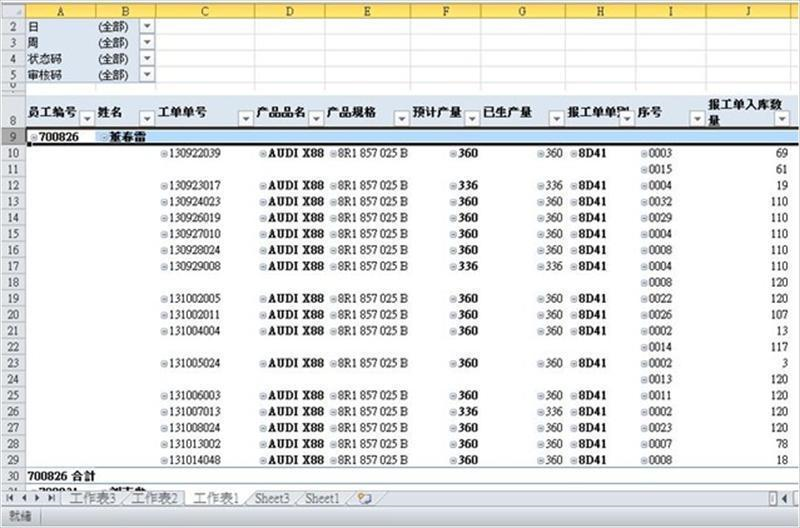800x528 pixels.
Task: Collapse work order 131004004 row
Action: (x=164, y=331)
